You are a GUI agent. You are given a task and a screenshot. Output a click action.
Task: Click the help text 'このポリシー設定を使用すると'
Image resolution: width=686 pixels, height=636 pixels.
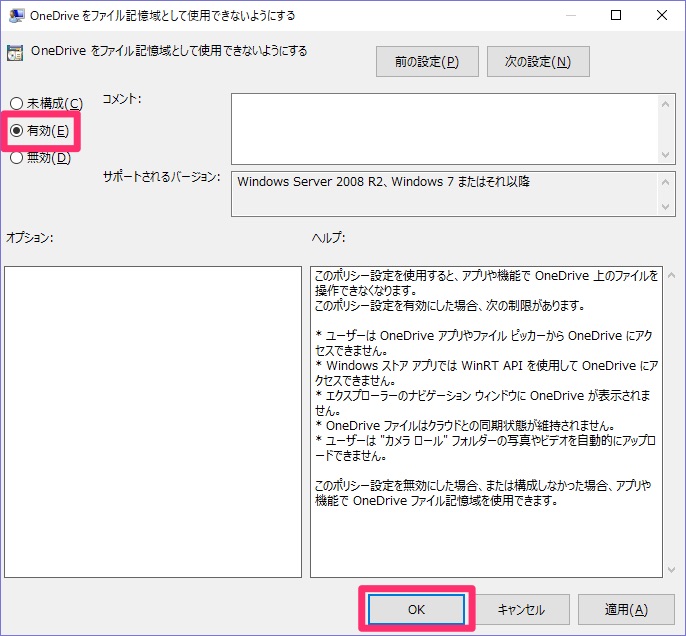[386, 276]
